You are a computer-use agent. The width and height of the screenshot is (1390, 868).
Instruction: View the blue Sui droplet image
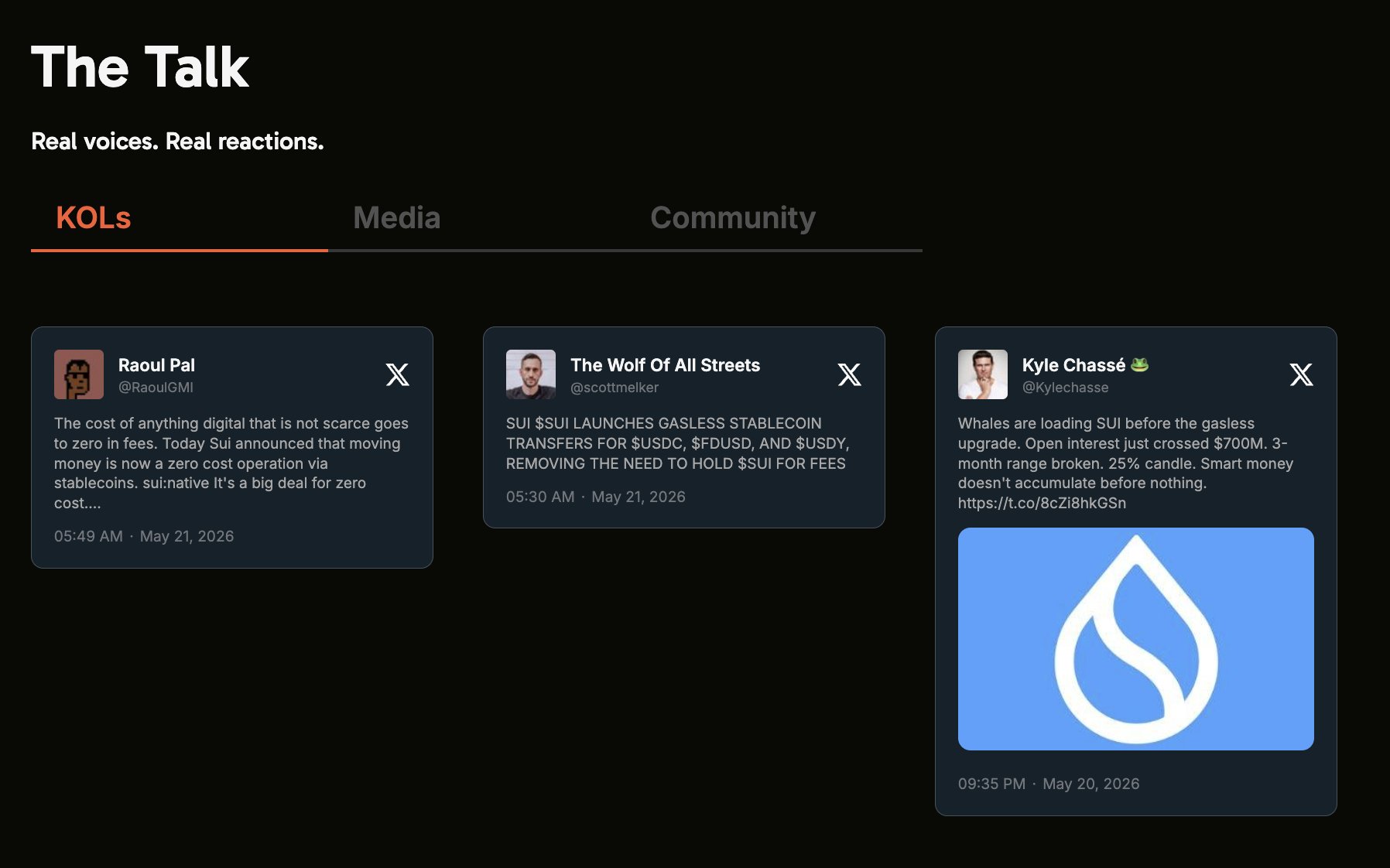(1136, 639)
